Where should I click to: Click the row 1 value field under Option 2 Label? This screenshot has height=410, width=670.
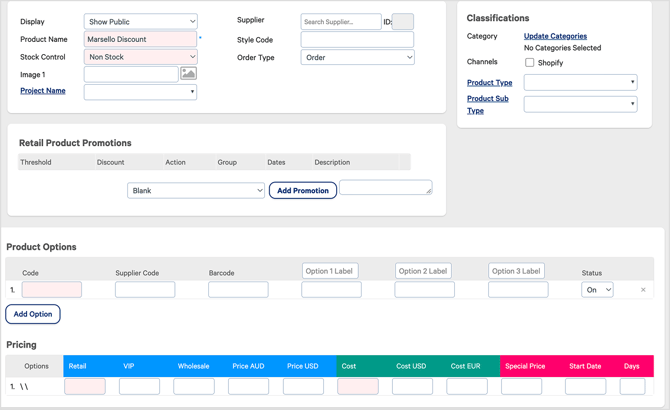[424, 290]
